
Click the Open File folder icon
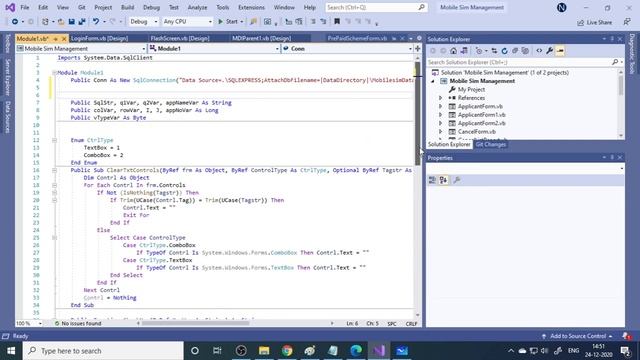(x=61, y=22)
